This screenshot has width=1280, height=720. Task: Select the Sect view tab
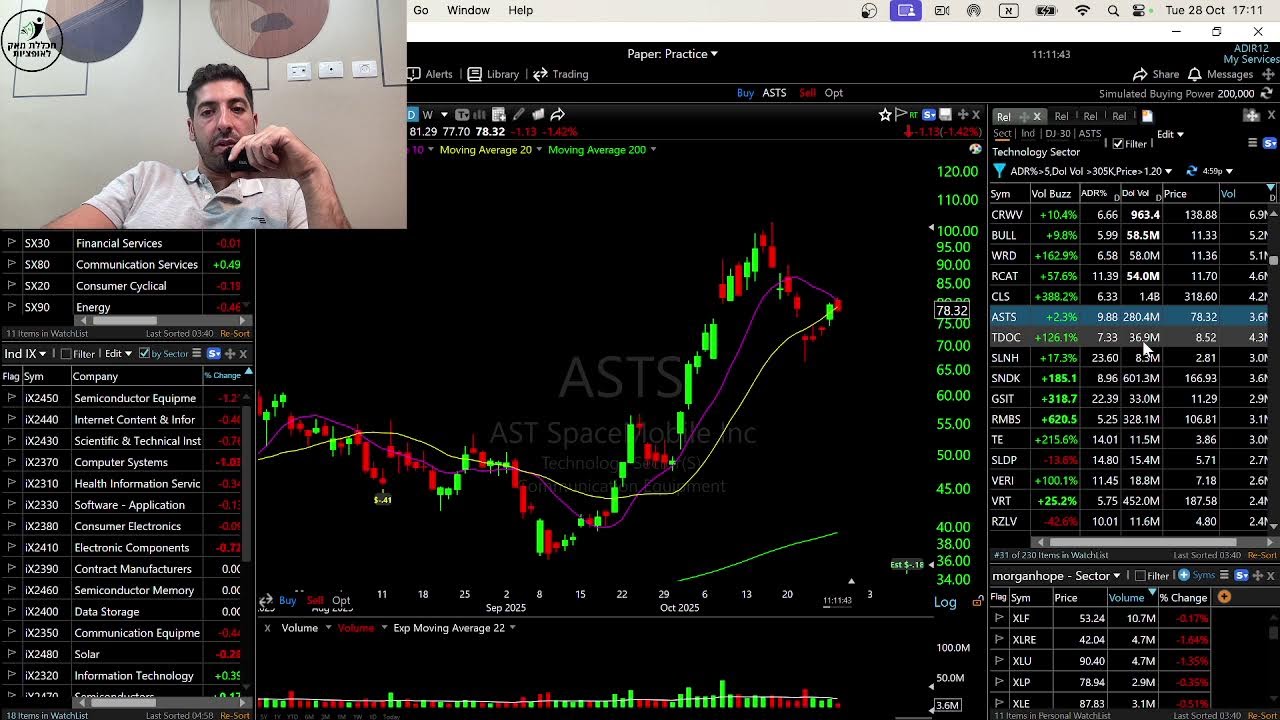click(x=1002, y=134)
